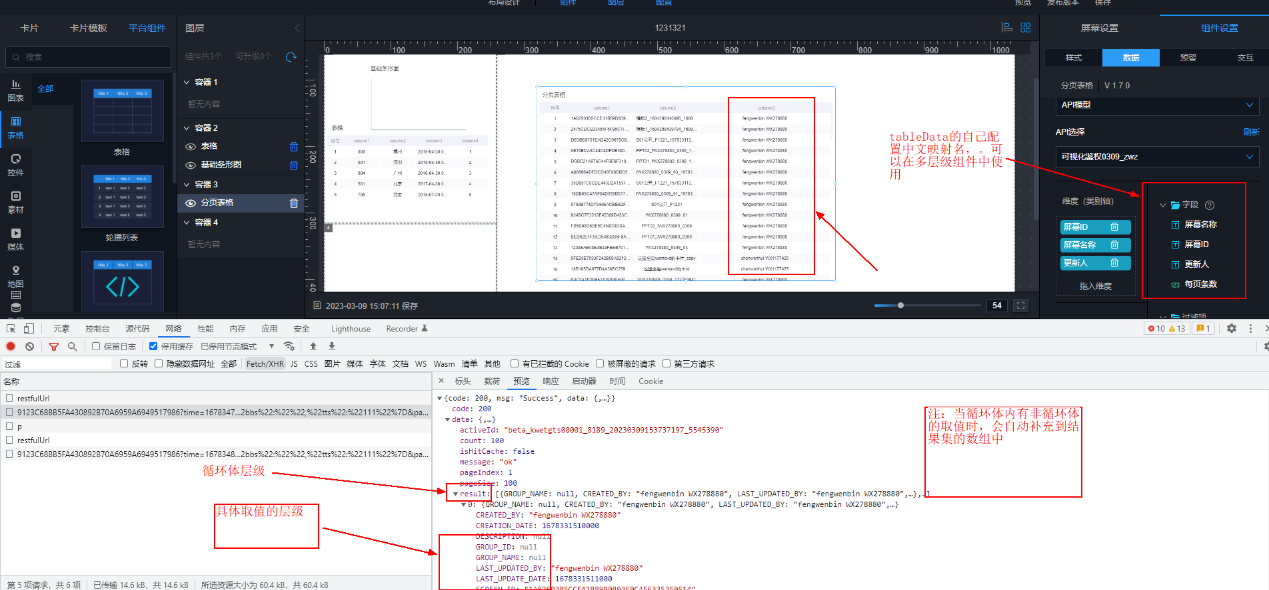Toggle DevTools device toolbar icon
Image resolution: width=1269 pixels, height=590 pixels.
point(30,328)
